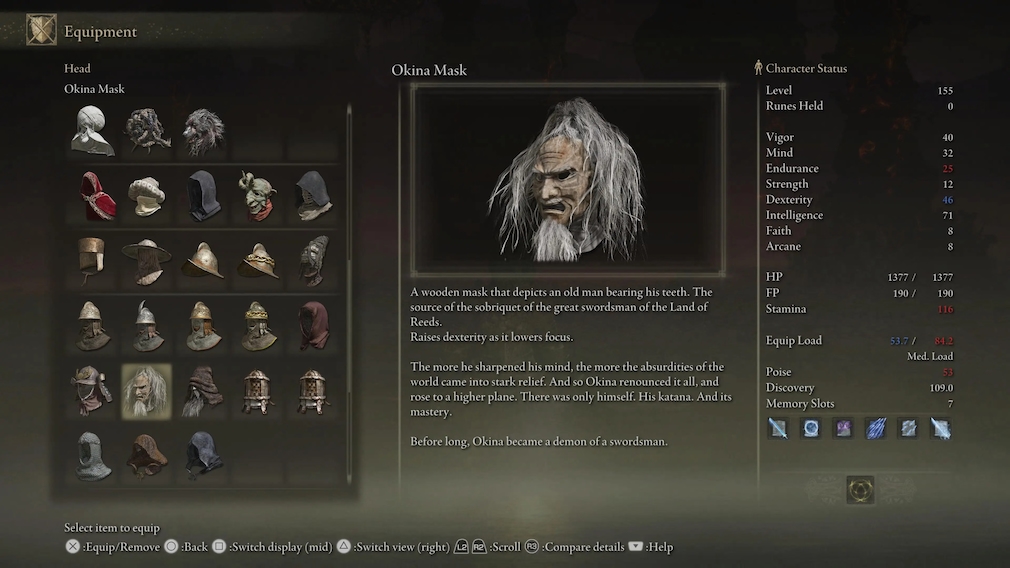Click the Back button prompt
Screen dimensions: 1010x568
pyautogui.click(x=186, y=547)
